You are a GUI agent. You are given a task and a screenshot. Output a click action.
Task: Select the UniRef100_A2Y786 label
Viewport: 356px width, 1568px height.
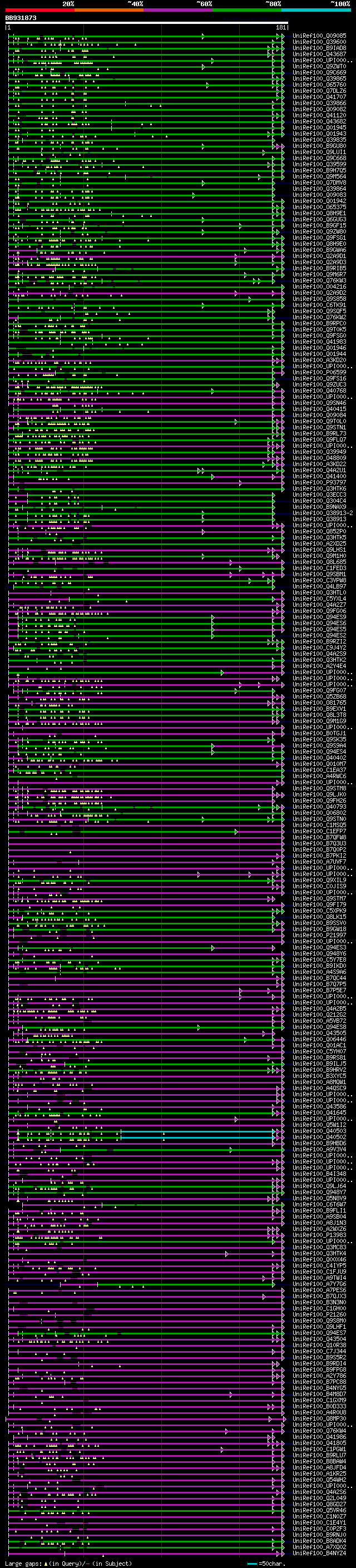click(x=319, y=1376)
